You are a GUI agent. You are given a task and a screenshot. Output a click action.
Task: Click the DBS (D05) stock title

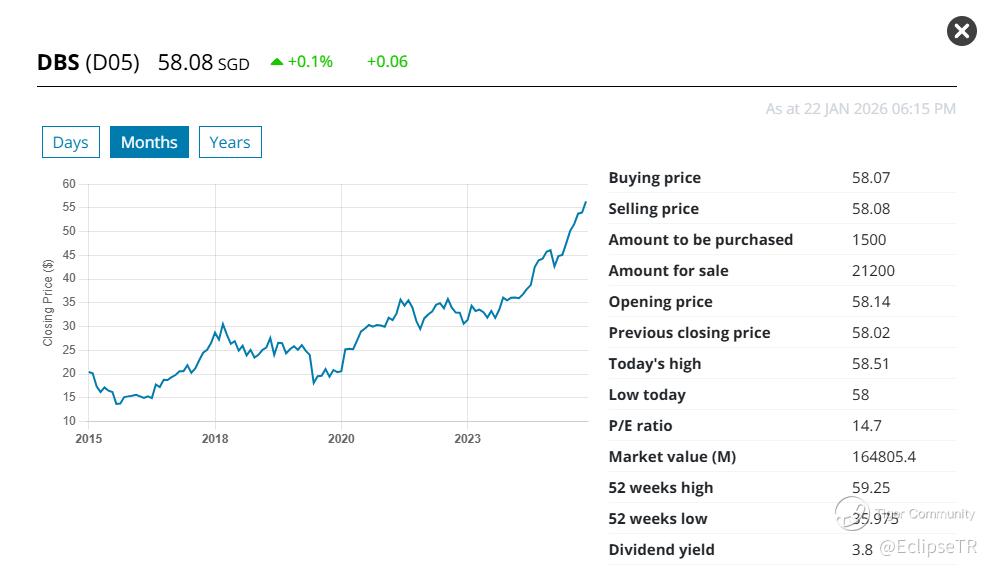click(88, 62)
